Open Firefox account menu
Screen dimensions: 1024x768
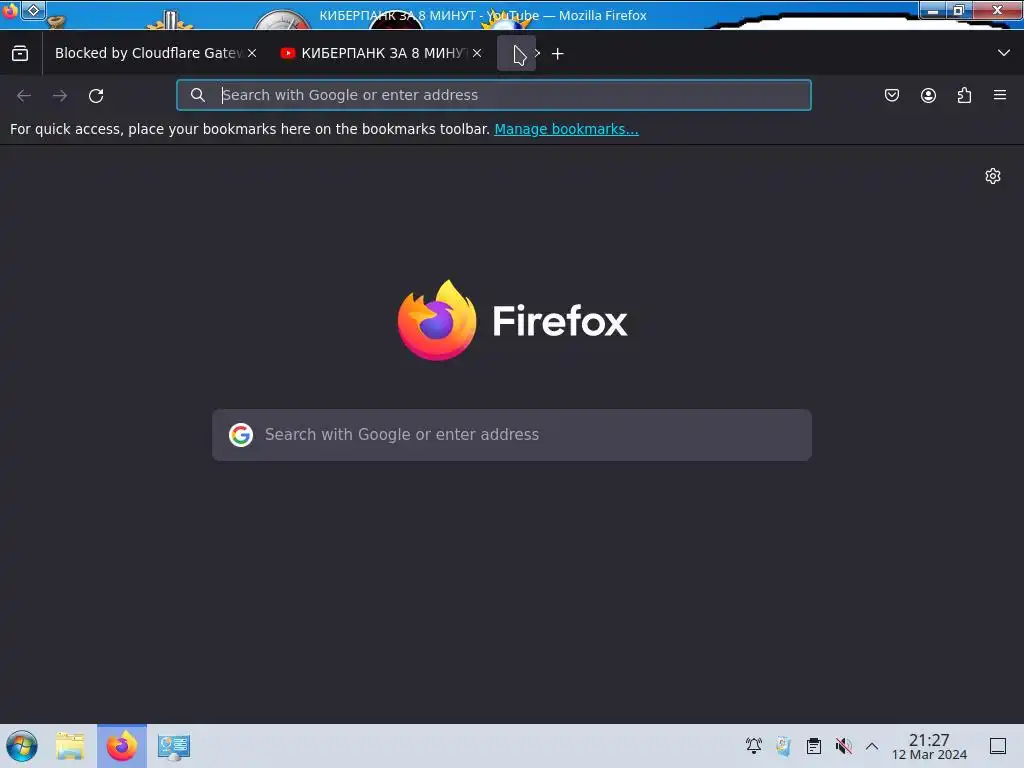(928, 96)
